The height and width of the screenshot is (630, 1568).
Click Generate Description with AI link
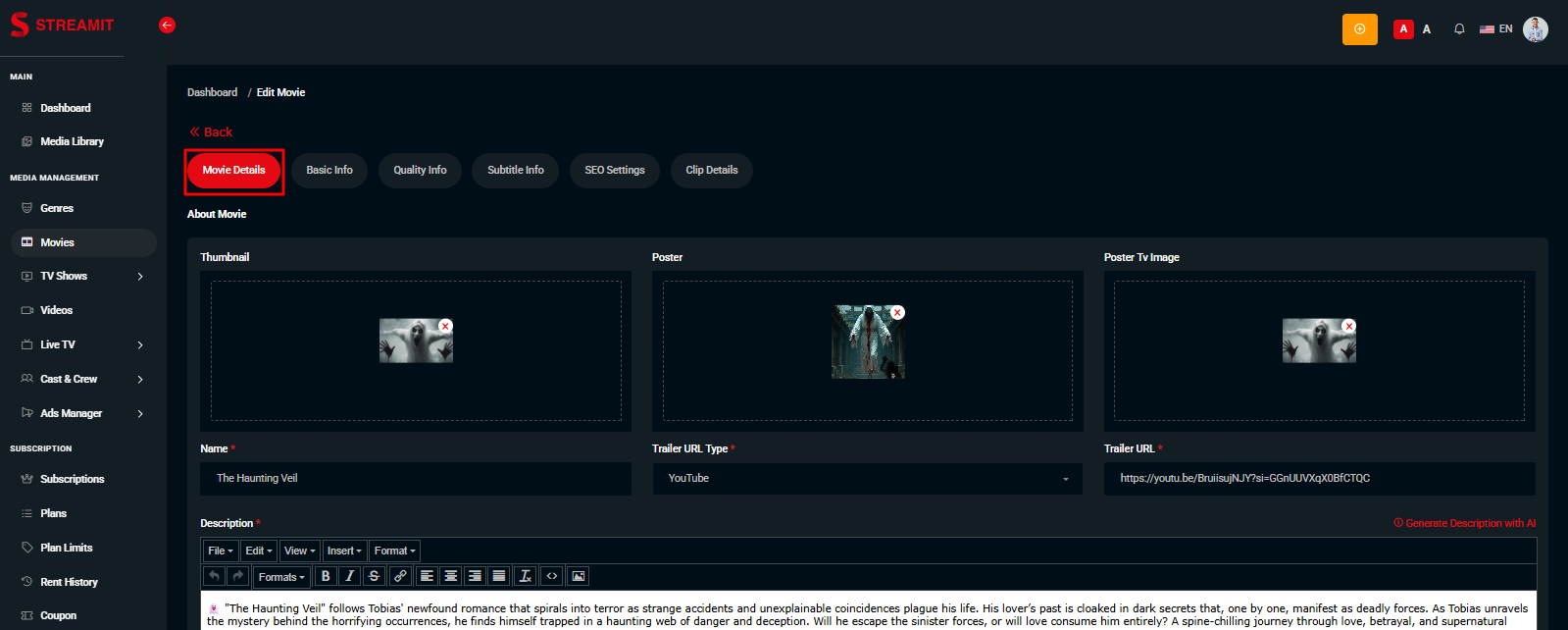[x=1464, y=523]
